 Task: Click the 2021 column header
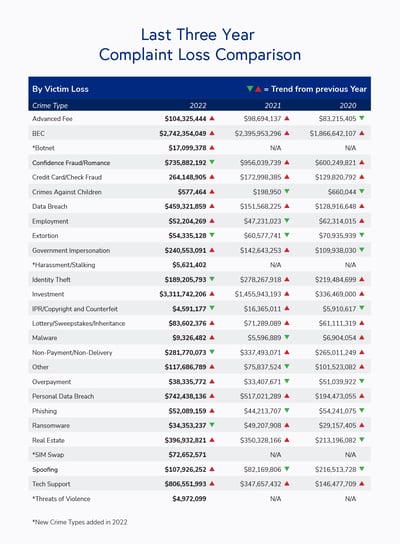[273, 105]
